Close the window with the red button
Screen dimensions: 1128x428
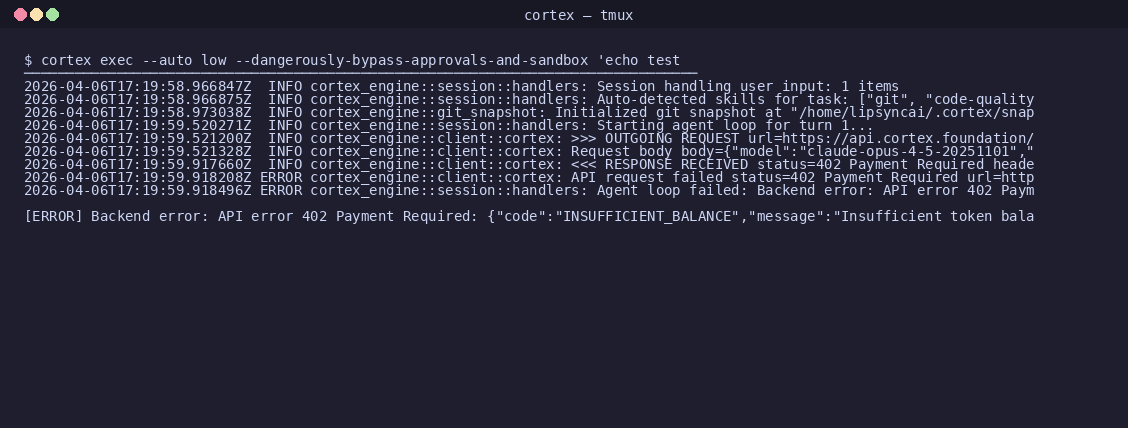coord(20,14)
